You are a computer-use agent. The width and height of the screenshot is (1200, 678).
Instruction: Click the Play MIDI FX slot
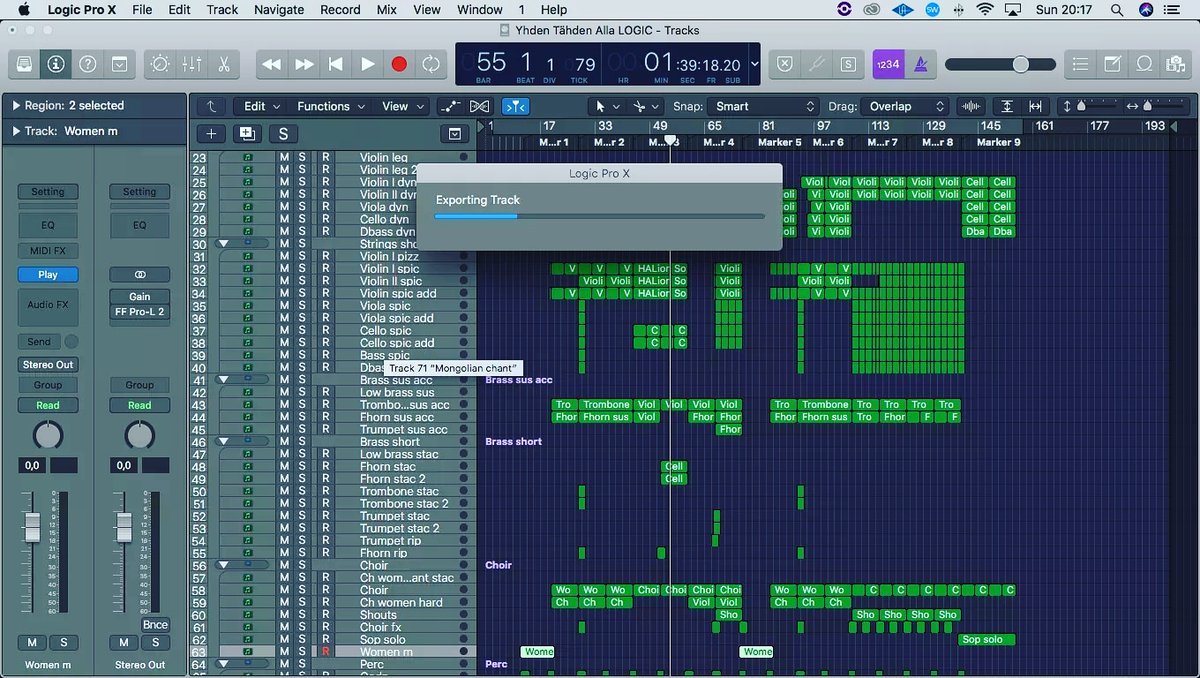click(47, 274)
